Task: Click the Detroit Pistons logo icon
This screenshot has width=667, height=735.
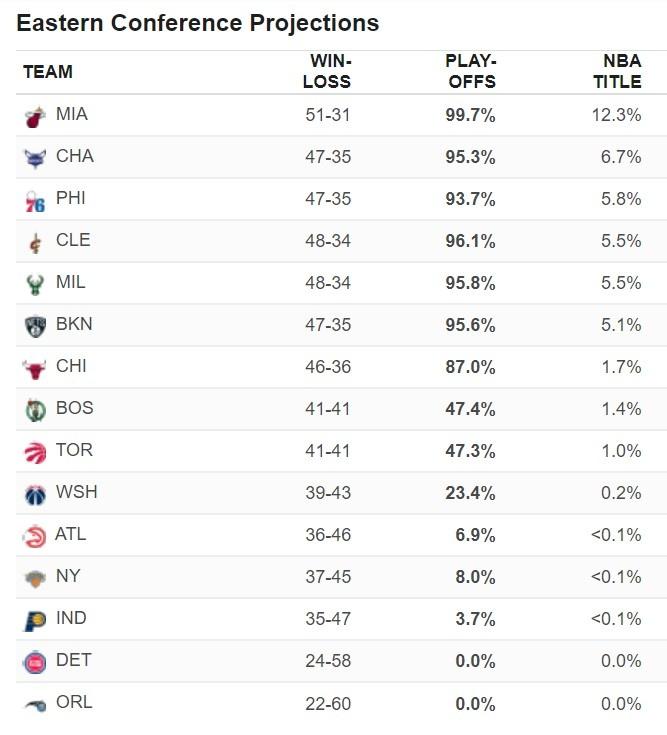Action: click(x=35, y=662)
